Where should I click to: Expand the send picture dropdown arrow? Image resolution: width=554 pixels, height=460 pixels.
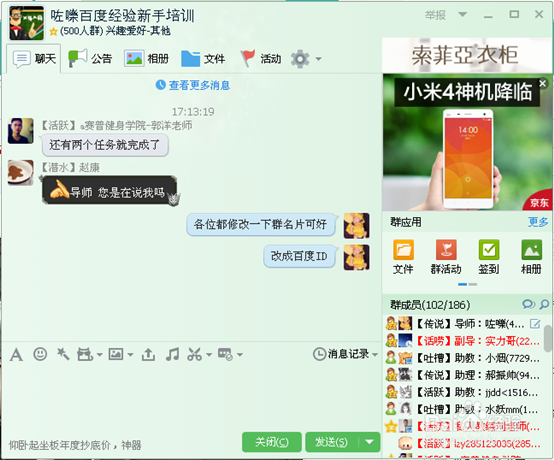130,354
